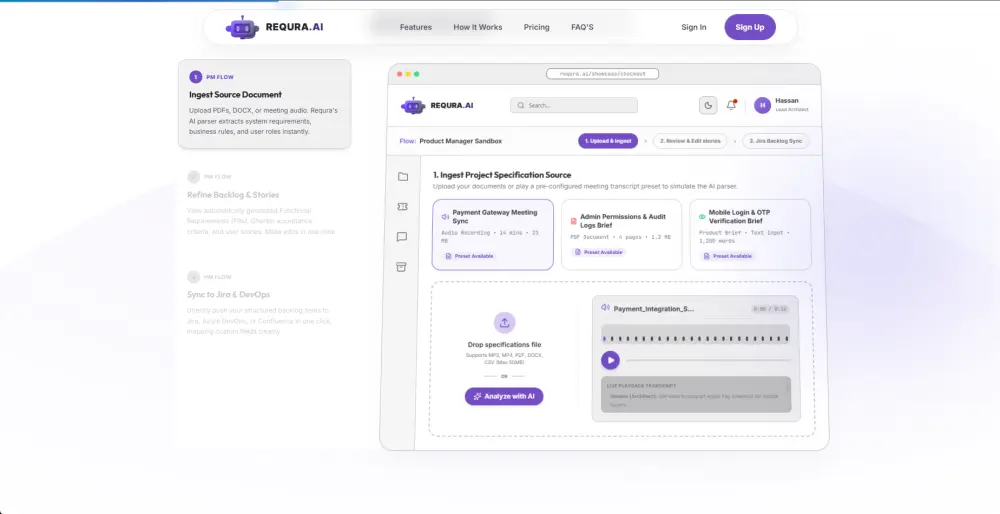Select the Payment Gateway Meeting Sync preset card

[x=493, y=235]
